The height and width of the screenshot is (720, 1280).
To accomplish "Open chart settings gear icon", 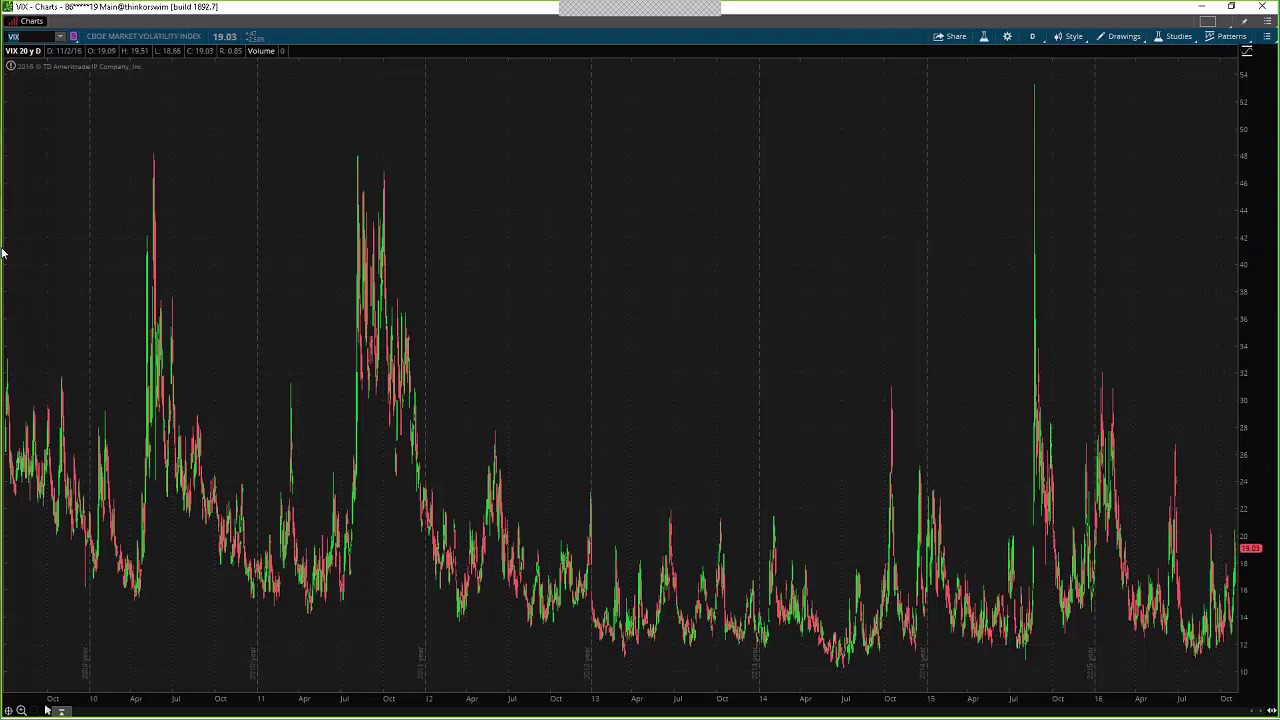I will tap(1007, 37).
